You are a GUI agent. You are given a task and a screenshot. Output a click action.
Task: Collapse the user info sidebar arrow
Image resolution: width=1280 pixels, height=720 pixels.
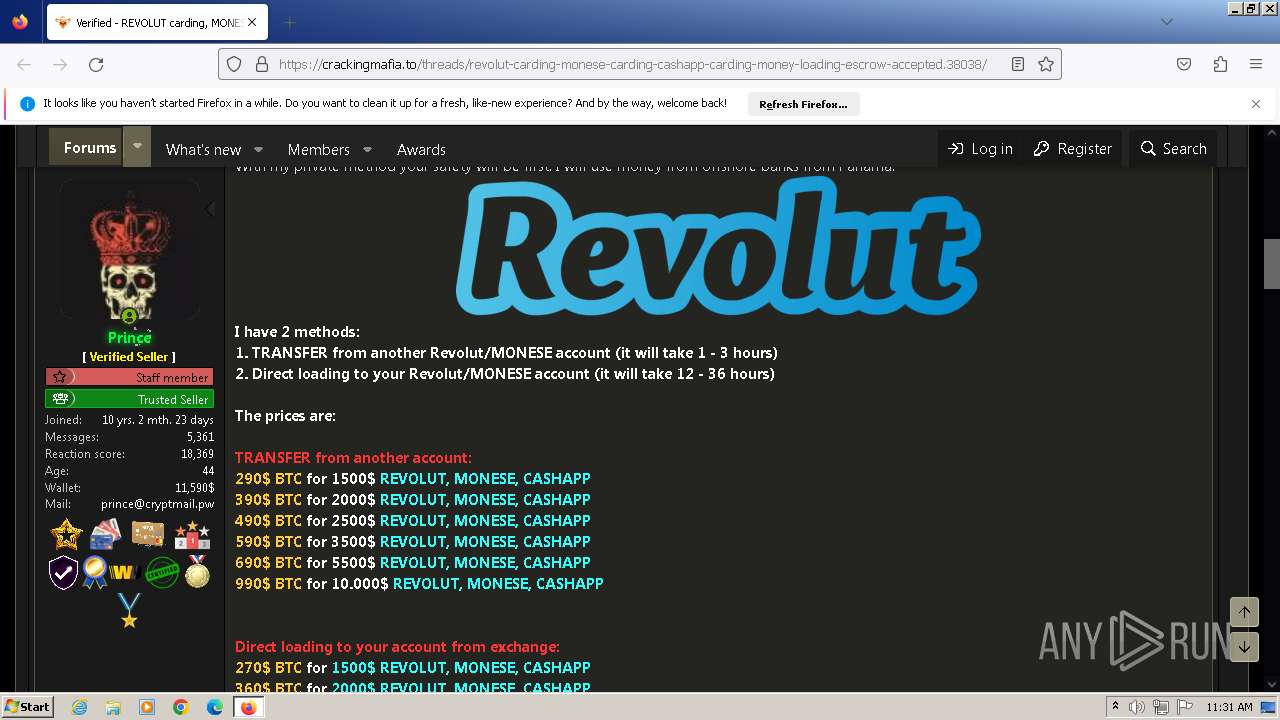click(209, 209)
